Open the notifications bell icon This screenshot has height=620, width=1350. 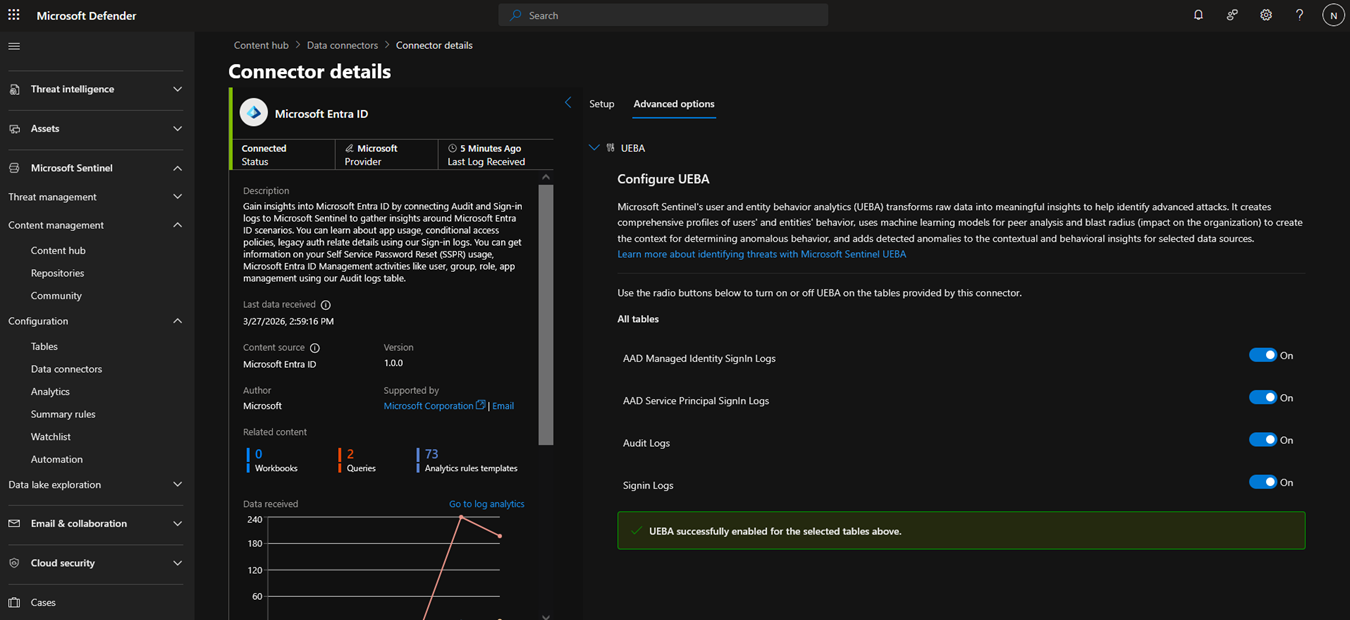click(1198, 15)
